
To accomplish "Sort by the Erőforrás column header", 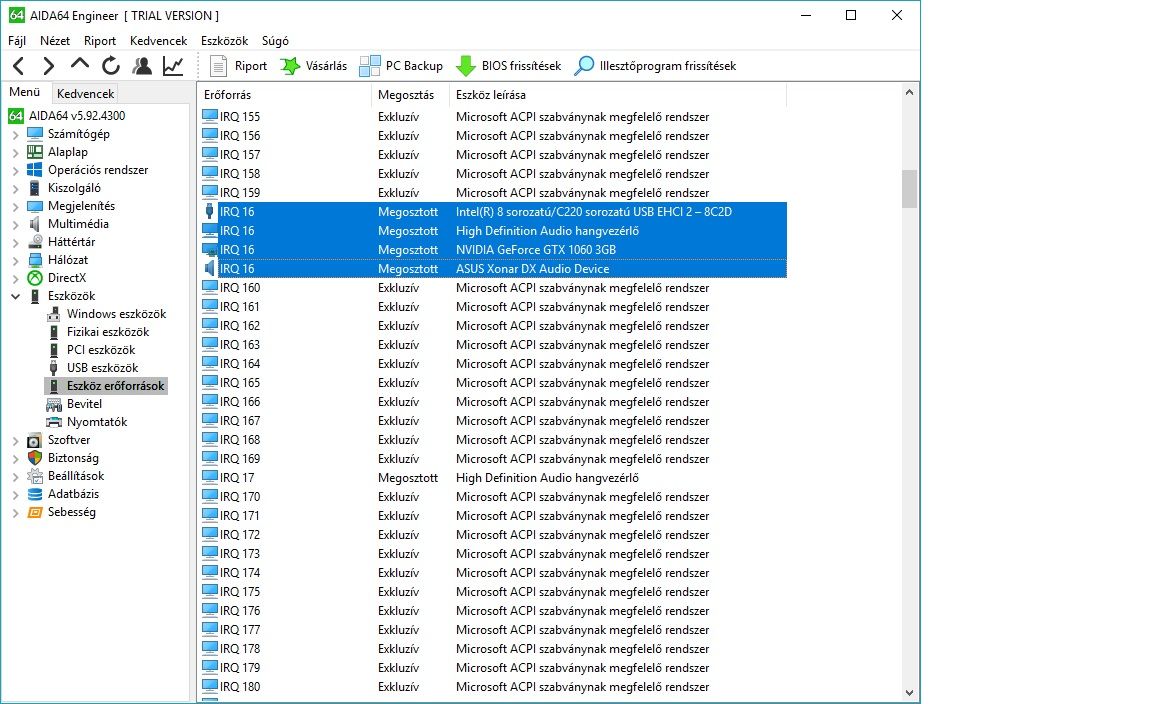I will pyautogui.click(x=285, y=95).
